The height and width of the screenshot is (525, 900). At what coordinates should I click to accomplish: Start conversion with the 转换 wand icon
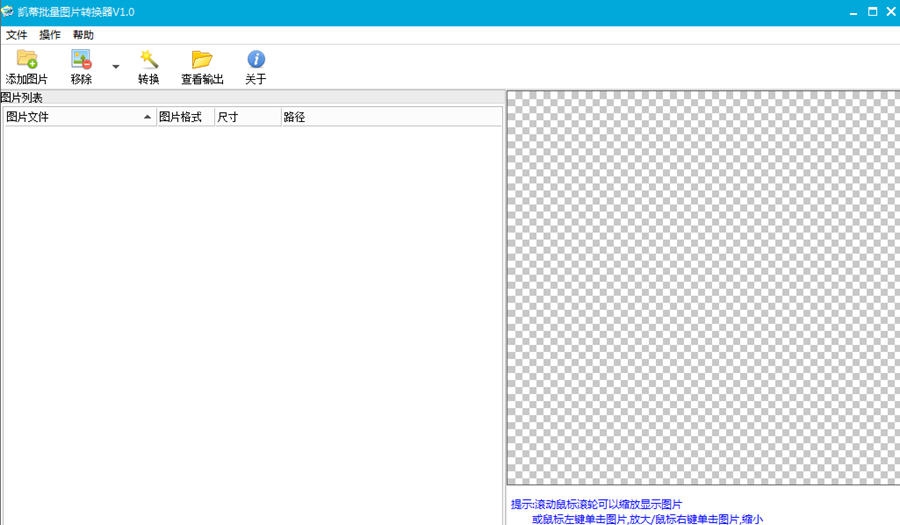(149, 59)
